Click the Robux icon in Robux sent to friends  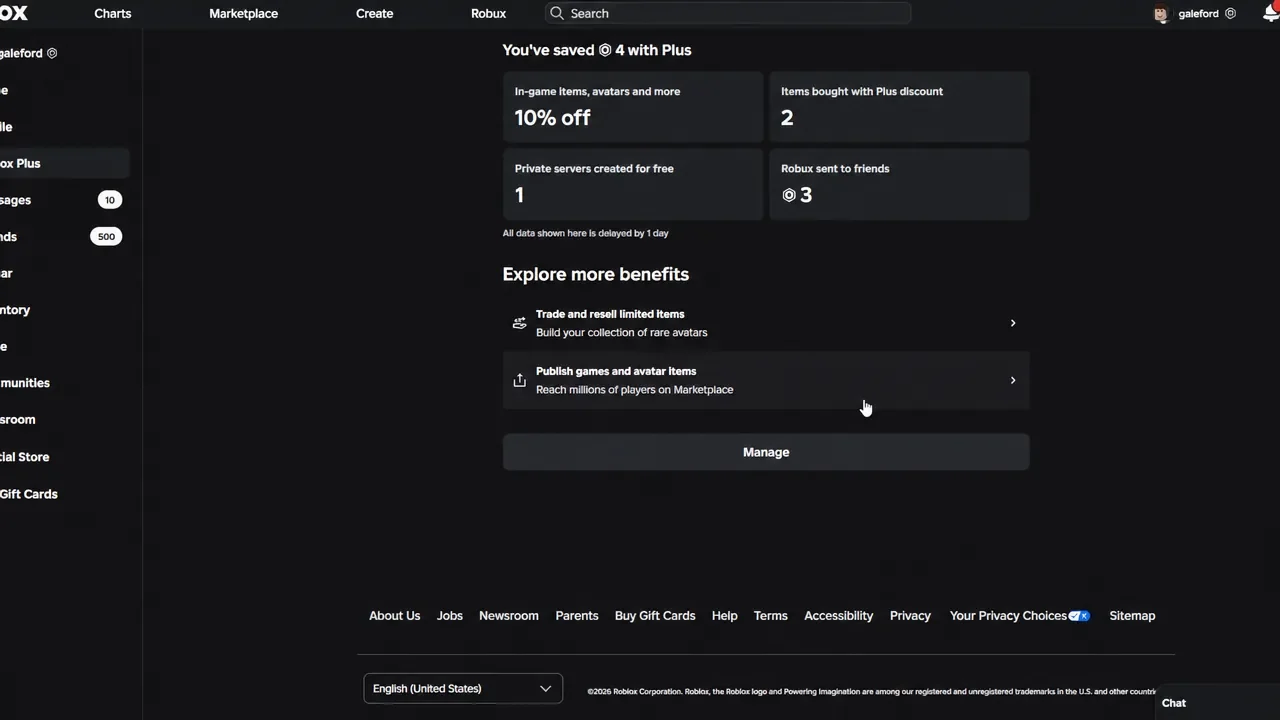tap(789, 195)
